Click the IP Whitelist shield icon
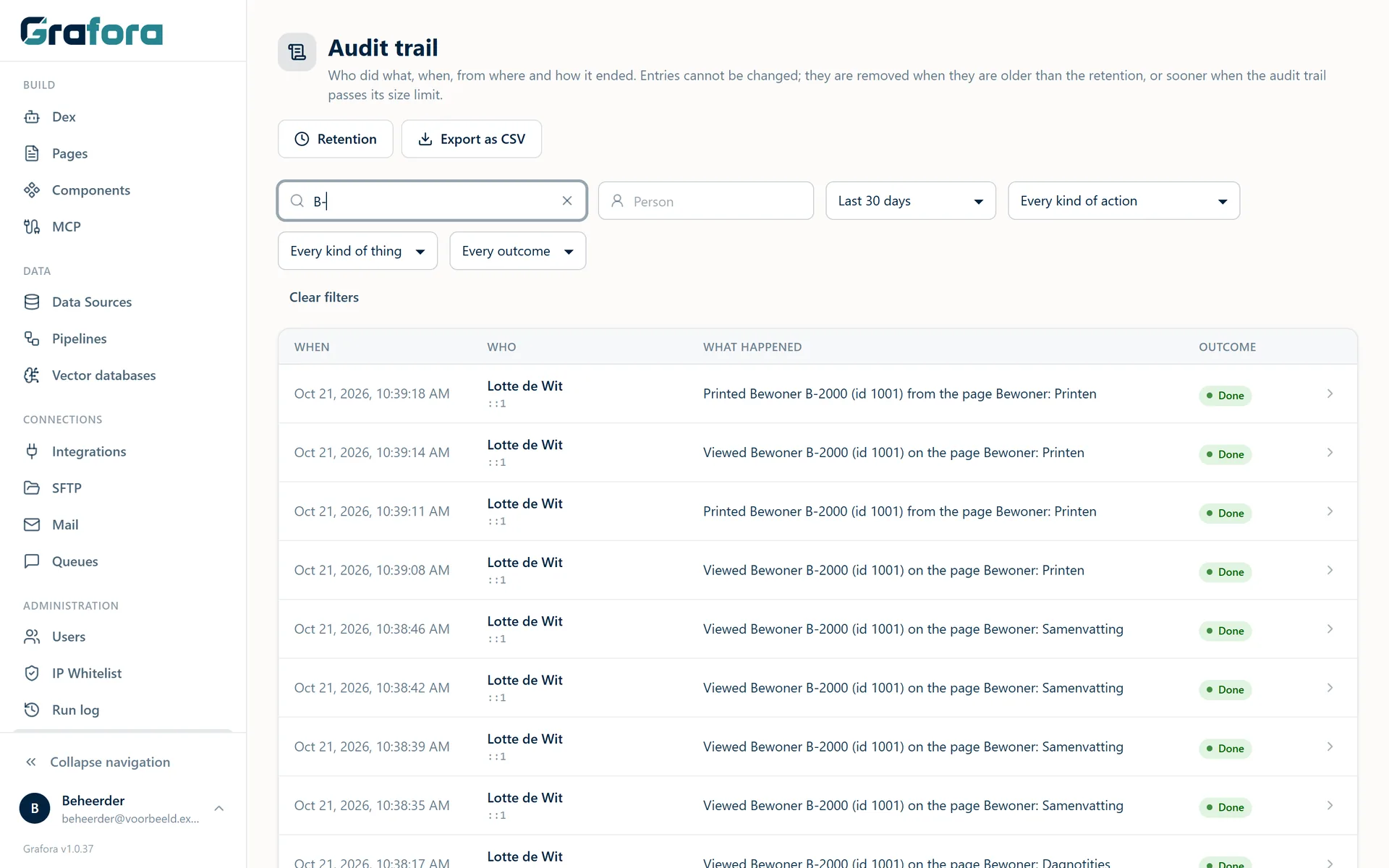 [32, 673]
